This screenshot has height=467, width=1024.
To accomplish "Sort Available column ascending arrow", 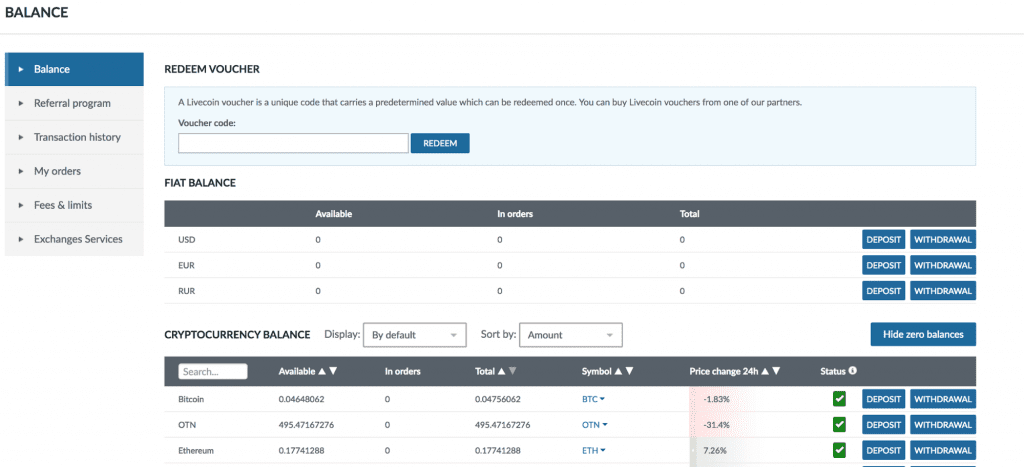I will click(x=321, y=371).
